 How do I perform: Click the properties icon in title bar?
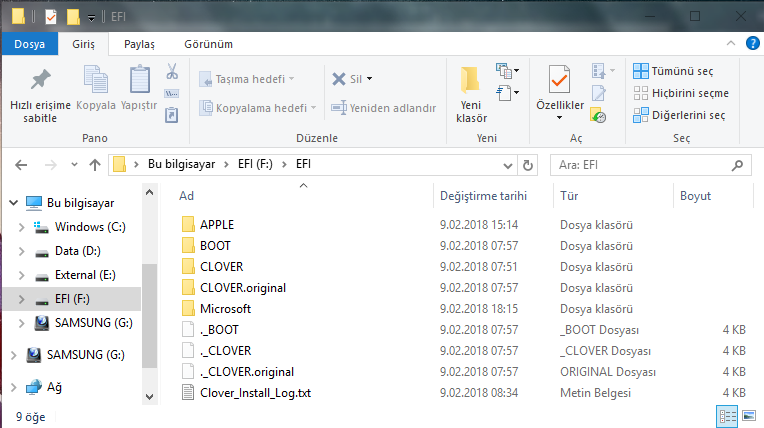click(51, 17)
